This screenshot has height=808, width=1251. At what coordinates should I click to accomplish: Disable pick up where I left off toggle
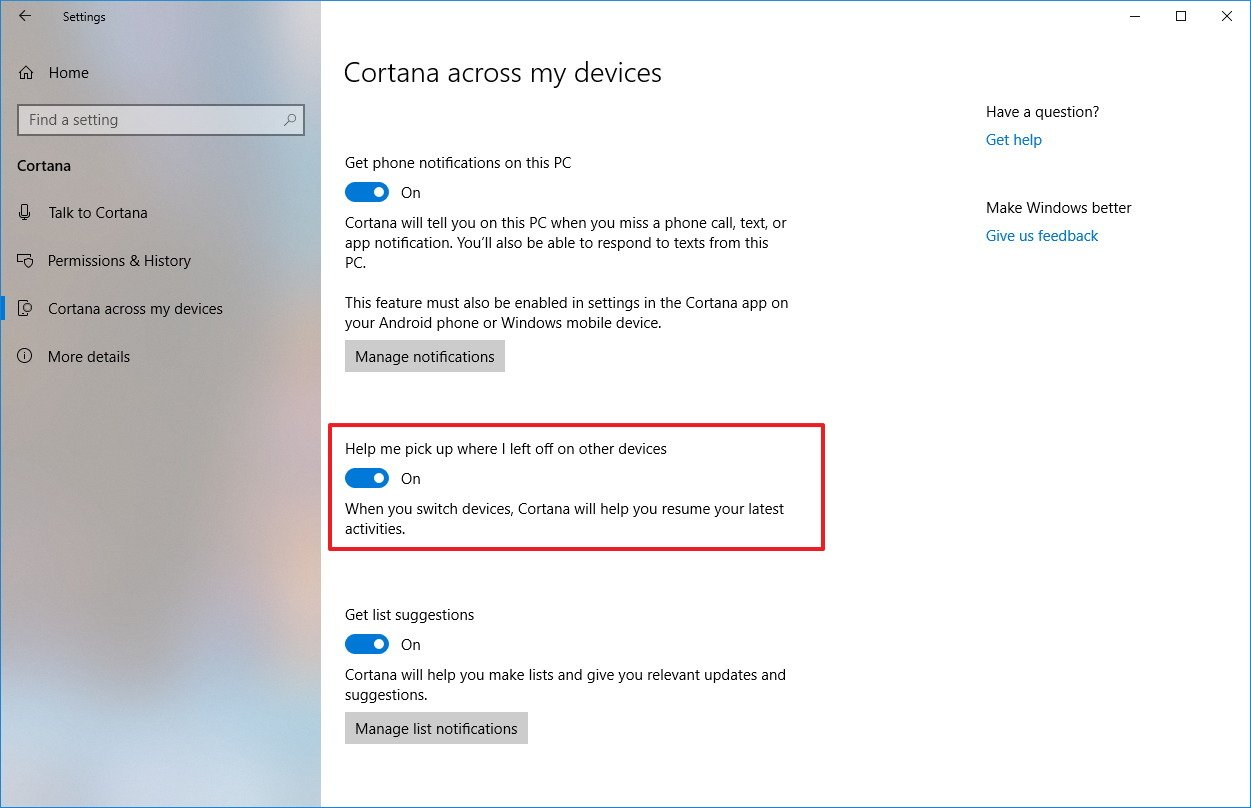[x=367, y=478]
